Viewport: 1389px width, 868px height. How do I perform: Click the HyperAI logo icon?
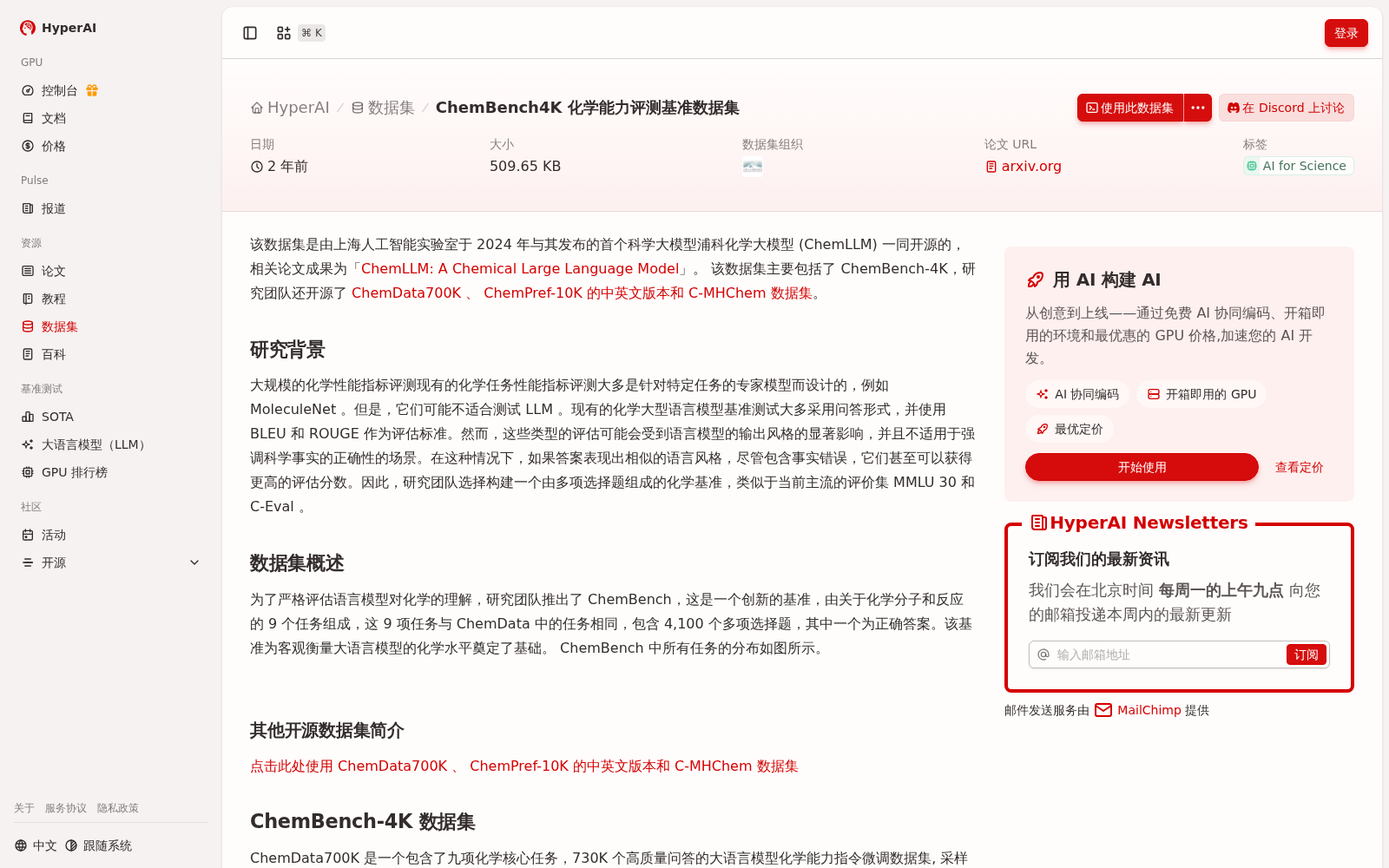[28, 28]
